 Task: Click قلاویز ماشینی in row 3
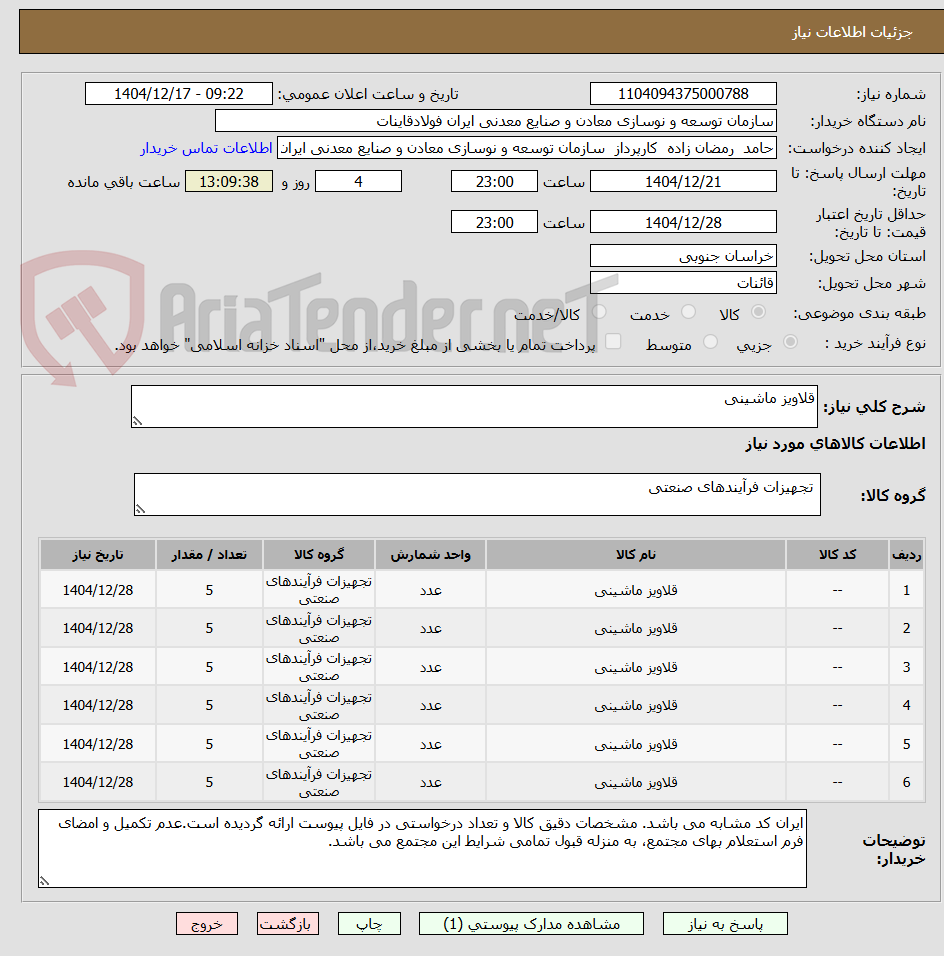pyautogui.click(x=635, y=667)
